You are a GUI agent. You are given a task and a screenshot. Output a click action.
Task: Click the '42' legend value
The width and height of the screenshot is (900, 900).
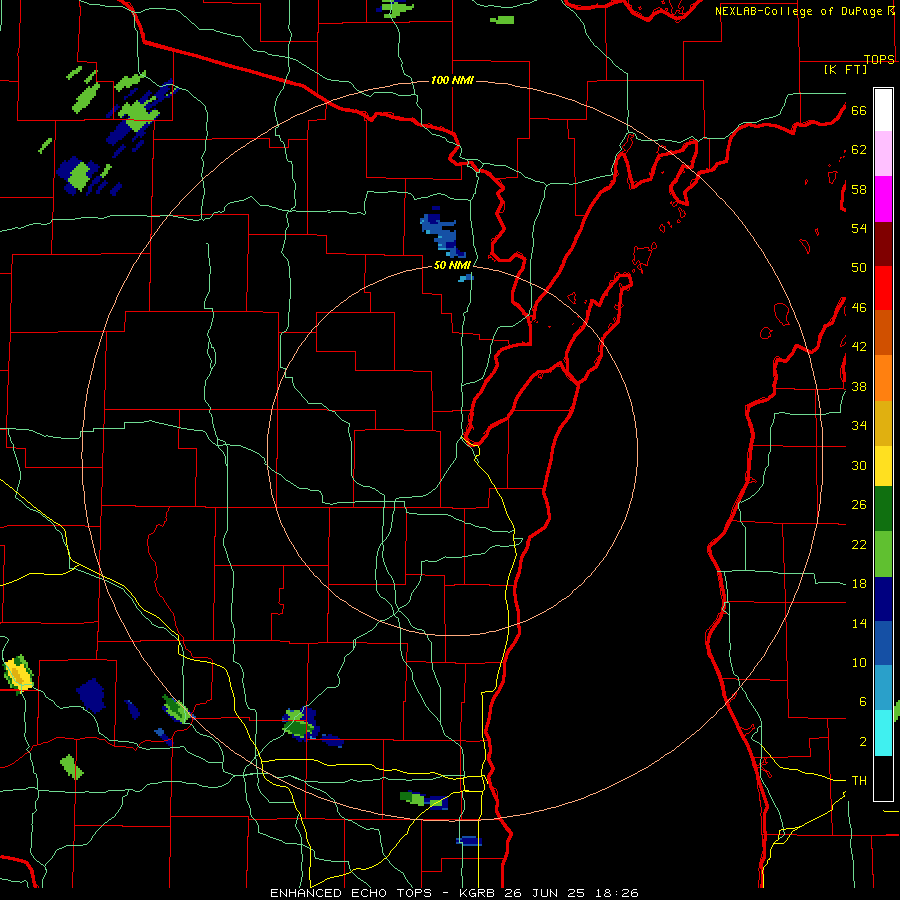click(x=859, y=347)
